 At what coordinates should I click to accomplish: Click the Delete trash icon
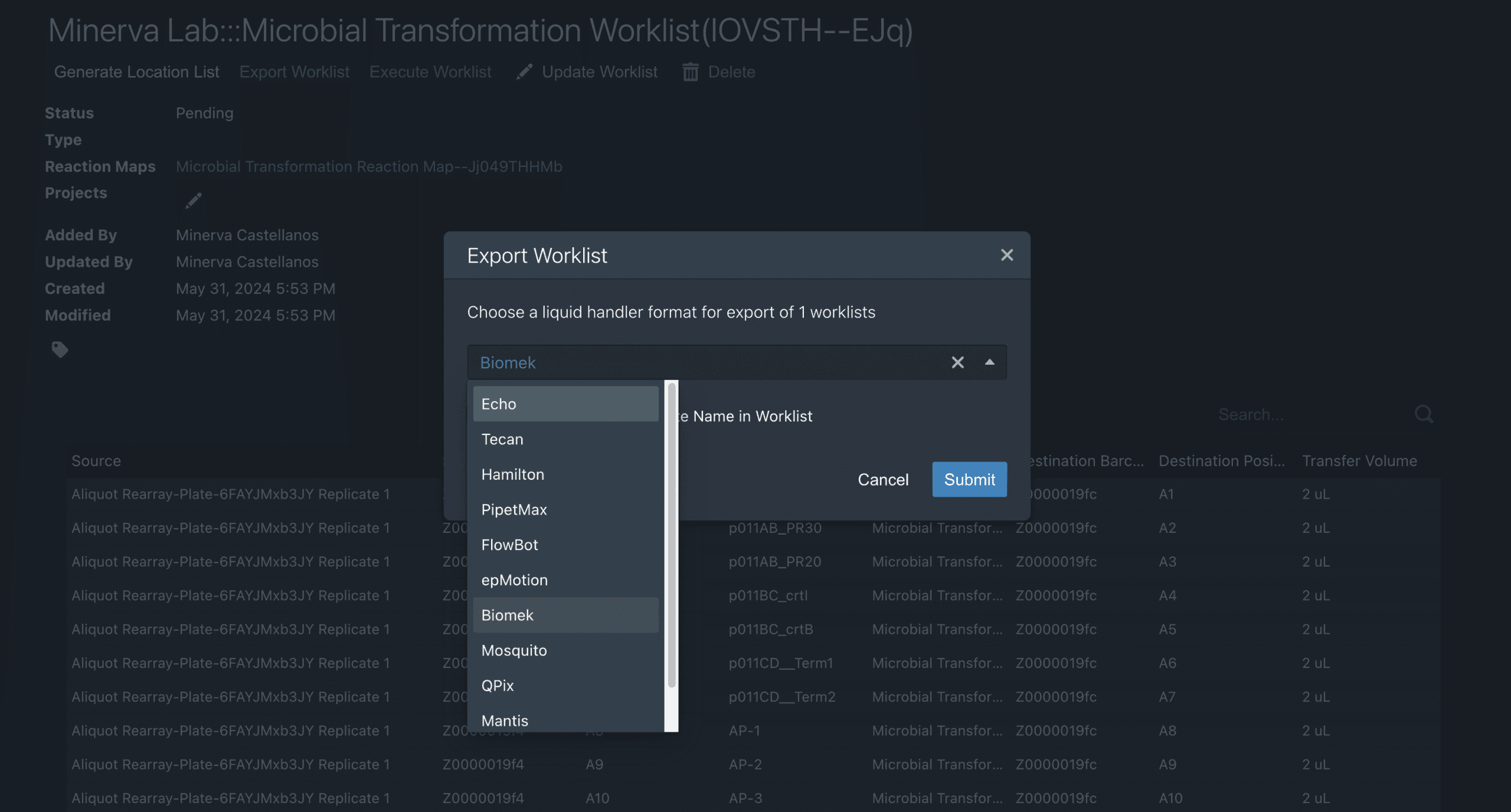691,71
